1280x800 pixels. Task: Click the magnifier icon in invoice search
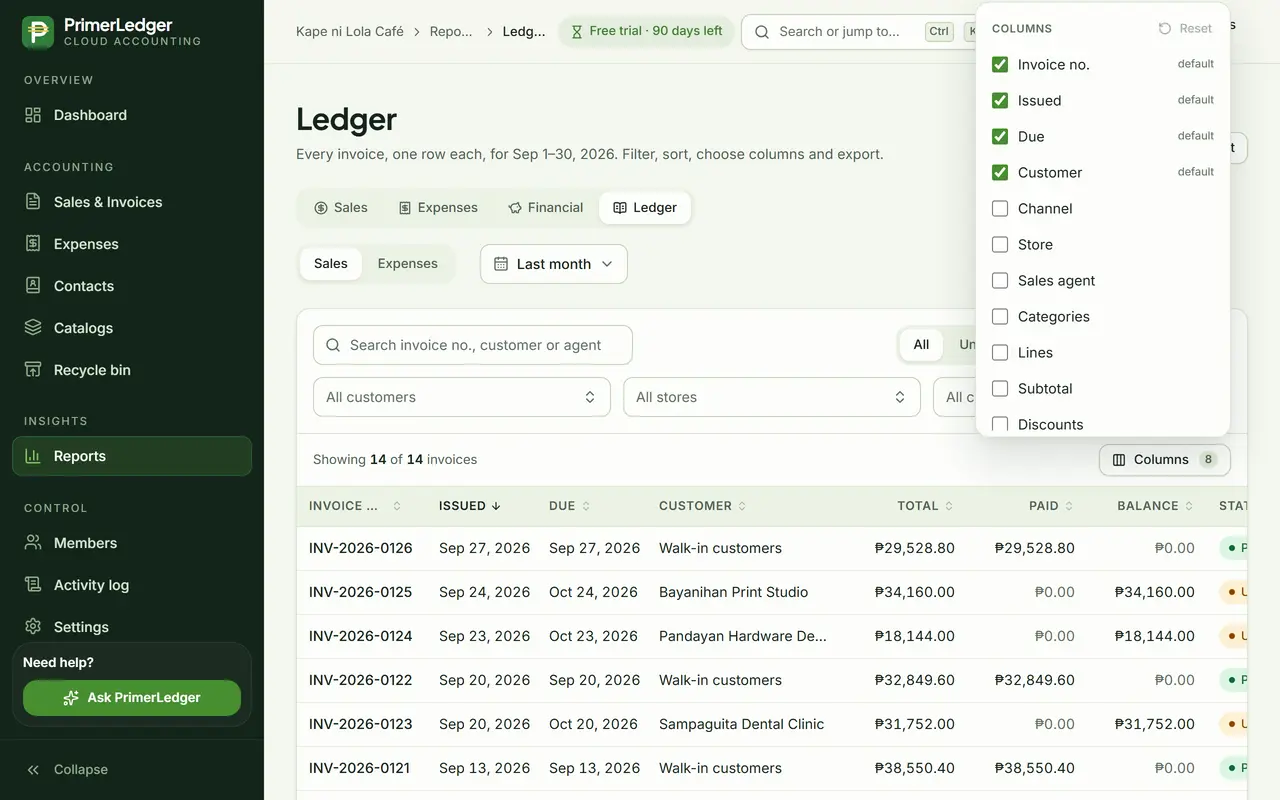(x=334, y=345)
